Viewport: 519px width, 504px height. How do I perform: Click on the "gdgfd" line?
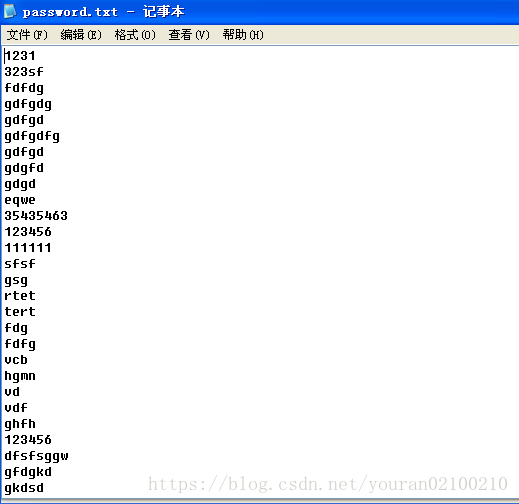(24, 168)
